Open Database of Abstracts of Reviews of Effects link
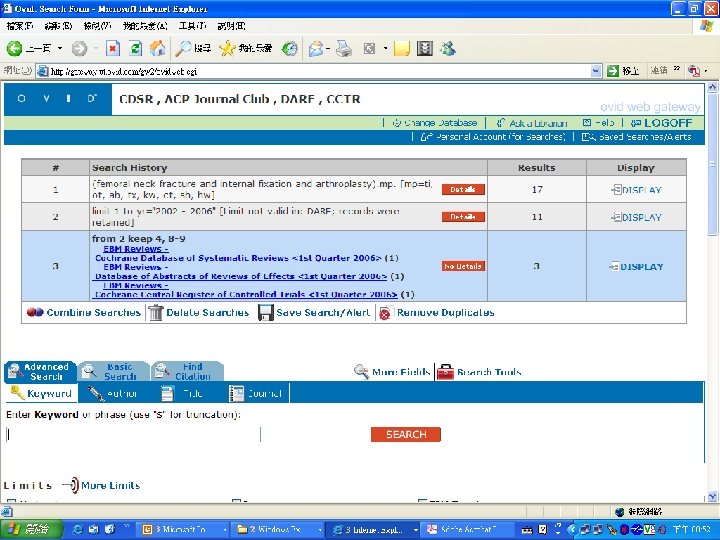The height and width of the screenshot is (540, 720). [241, 276]
